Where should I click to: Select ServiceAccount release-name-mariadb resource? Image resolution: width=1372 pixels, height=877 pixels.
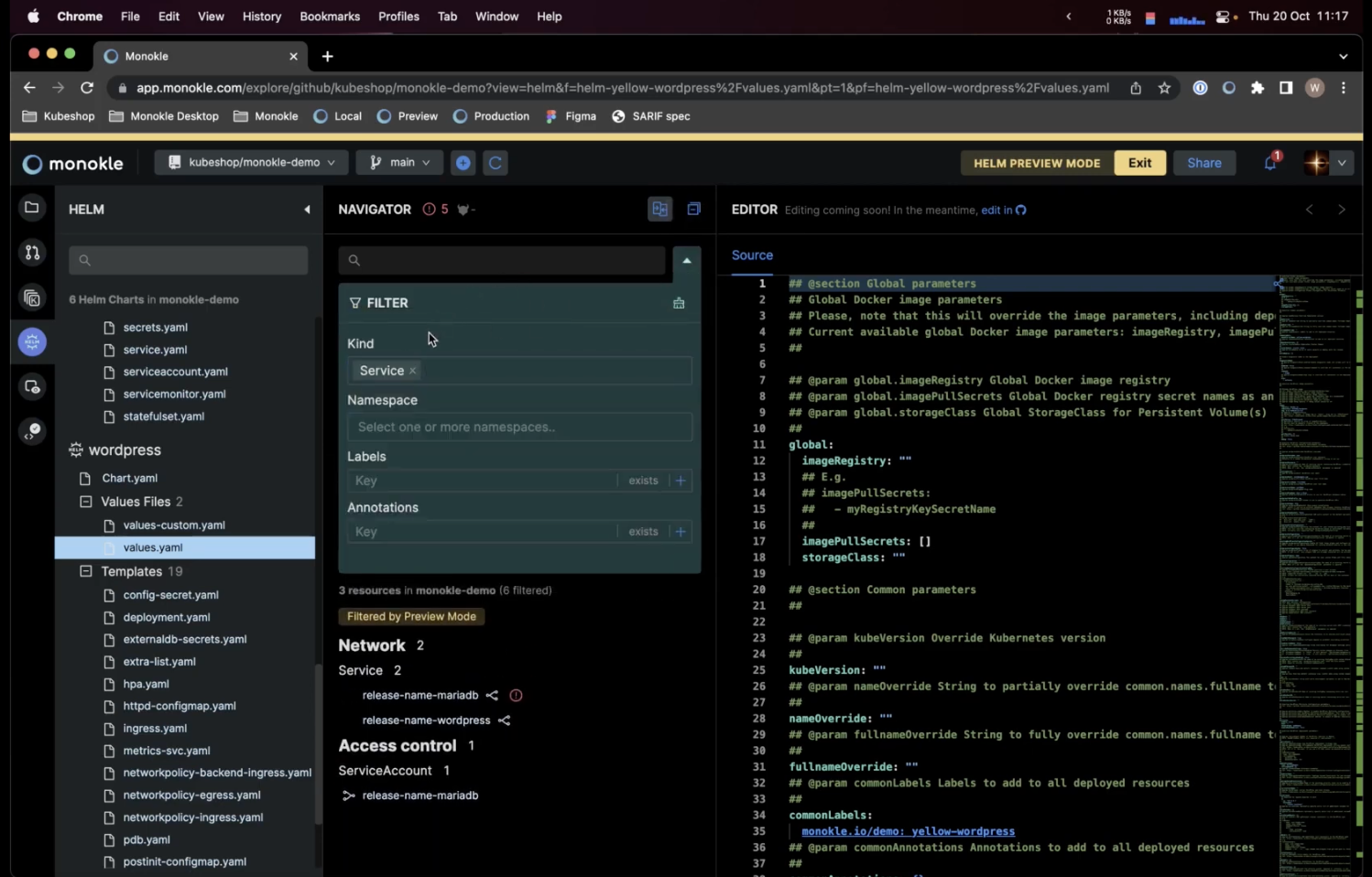click(420, 796)
